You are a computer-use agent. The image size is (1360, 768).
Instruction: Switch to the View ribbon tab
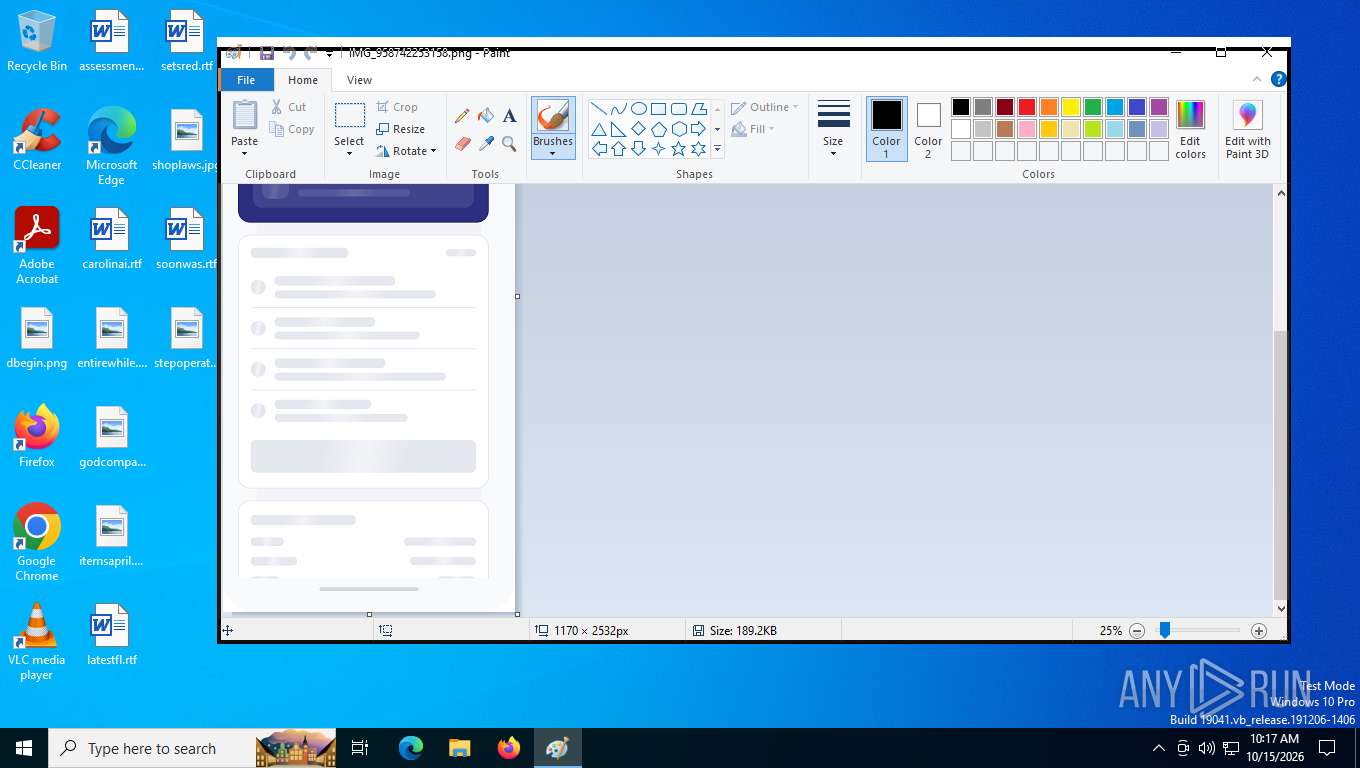(x=359, y=80)
